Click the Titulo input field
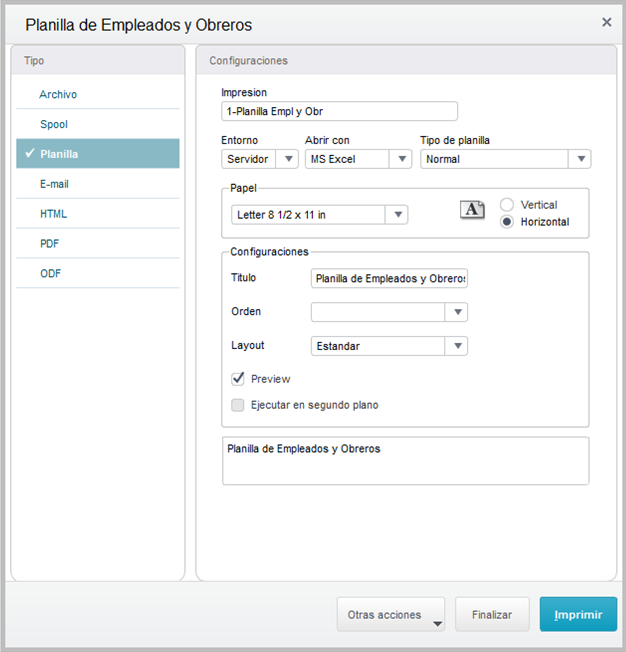This screenshot has height=652, width=626. pyautogui.click(x=390, y=279)
